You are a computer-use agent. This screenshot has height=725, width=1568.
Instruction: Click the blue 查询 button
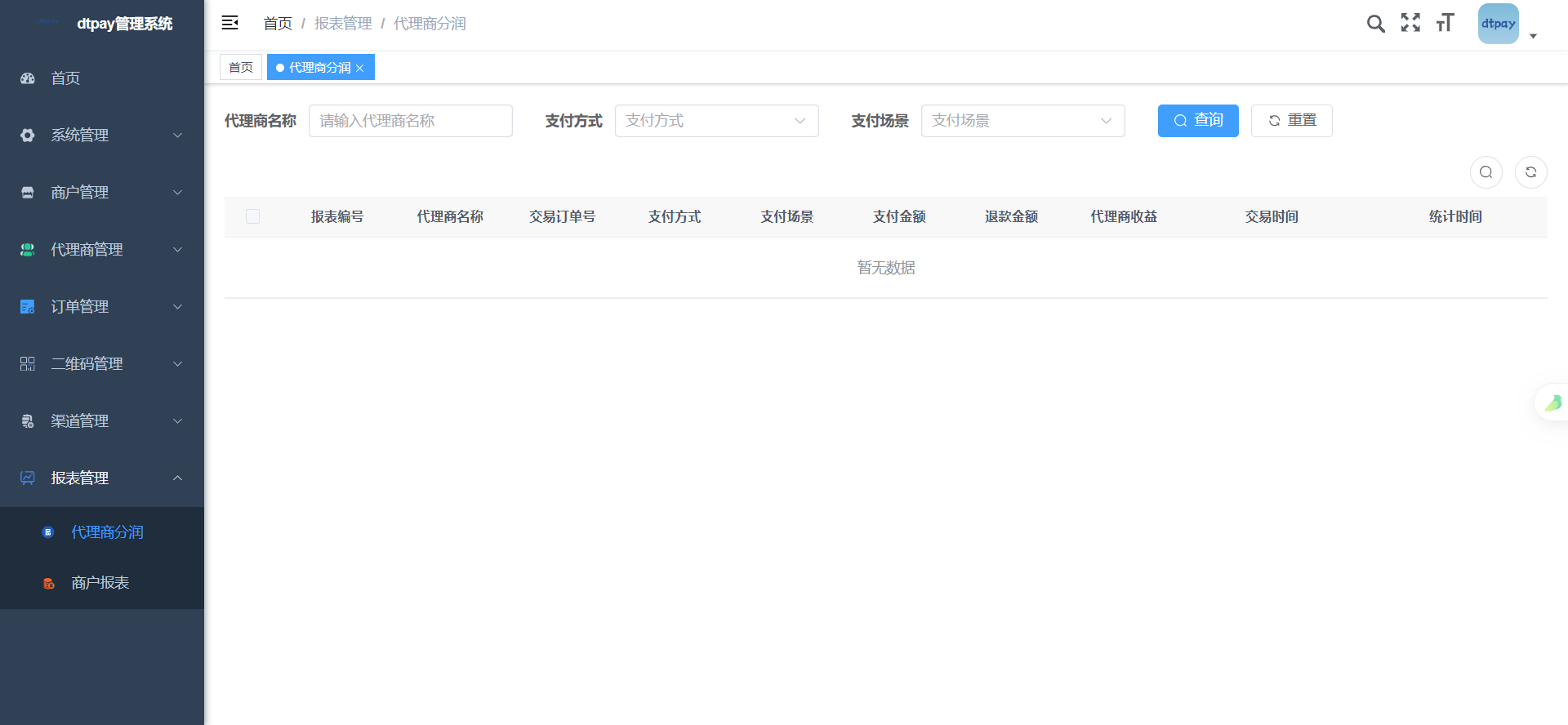pyautogui.click(x=1197, y=121)
